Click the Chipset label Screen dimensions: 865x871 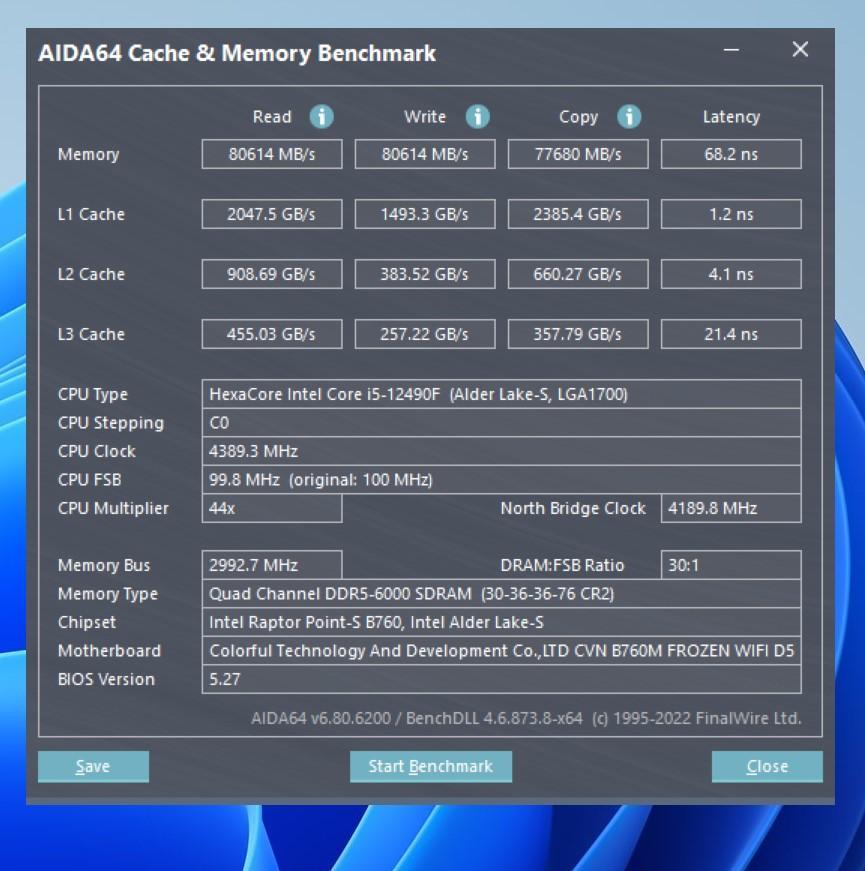click(87, 623)
